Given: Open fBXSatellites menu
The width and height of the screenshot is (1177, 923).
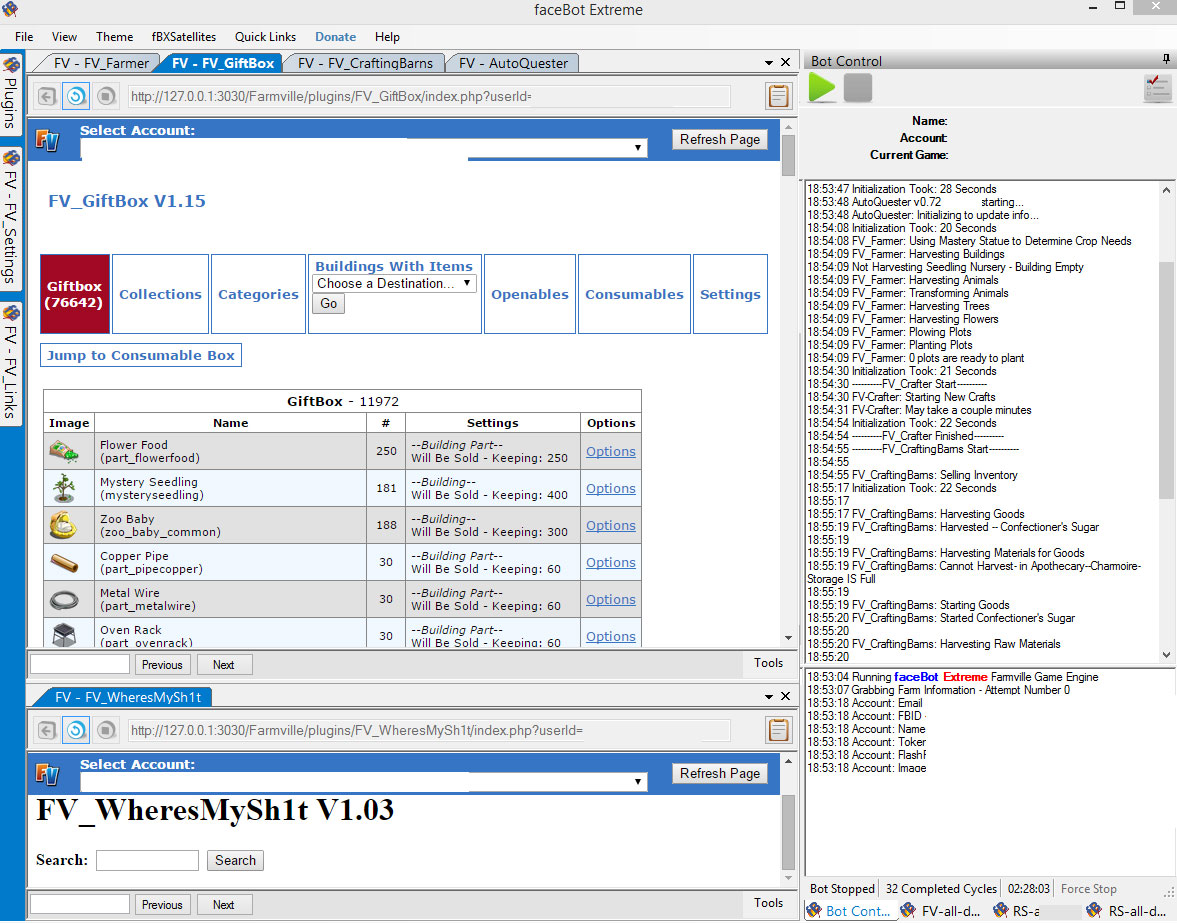Looking at the screenshot, I should point(184,37).
